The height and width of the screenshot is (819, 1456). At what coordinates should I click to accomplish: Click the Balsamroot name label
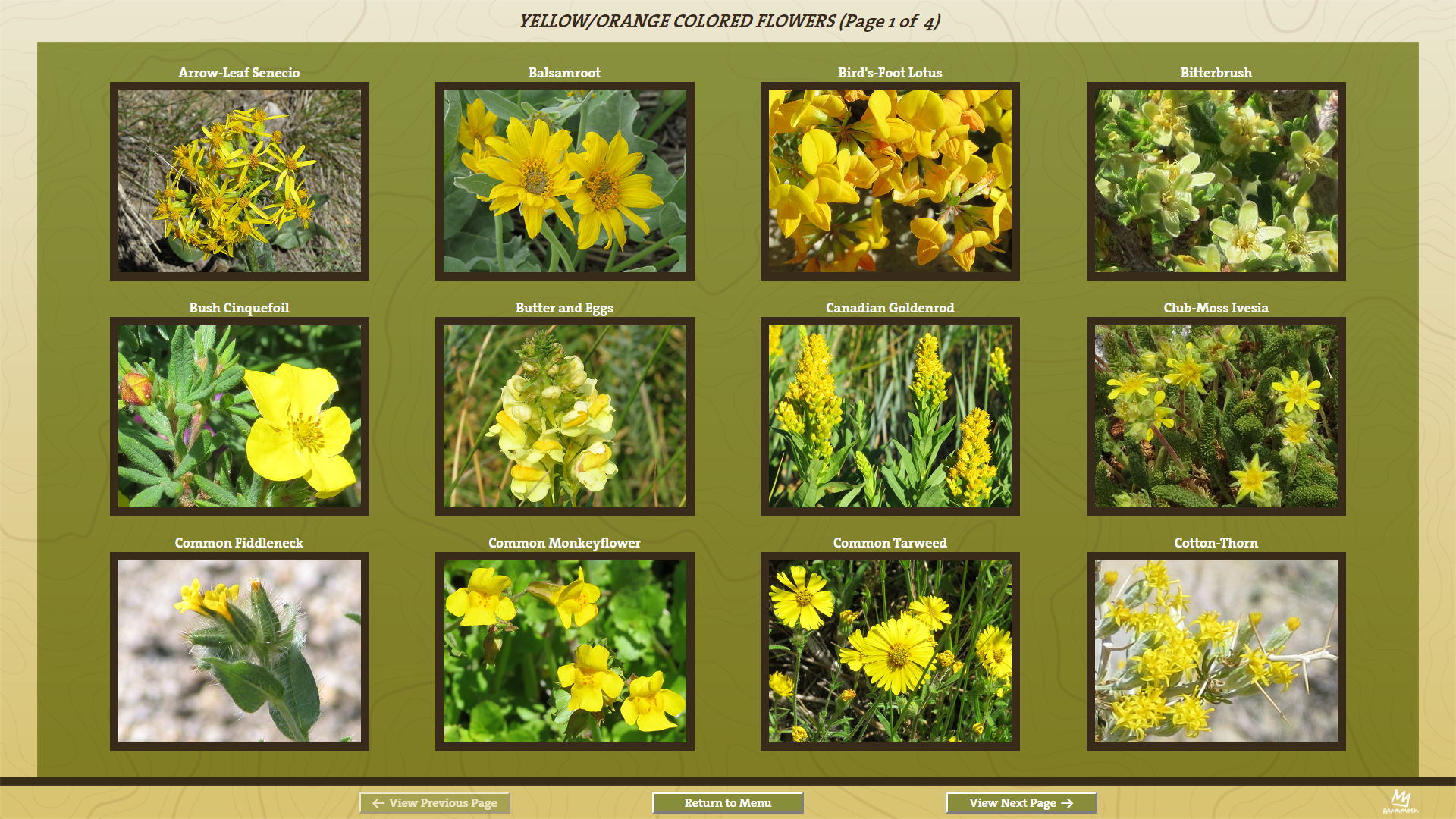[564, 73]
